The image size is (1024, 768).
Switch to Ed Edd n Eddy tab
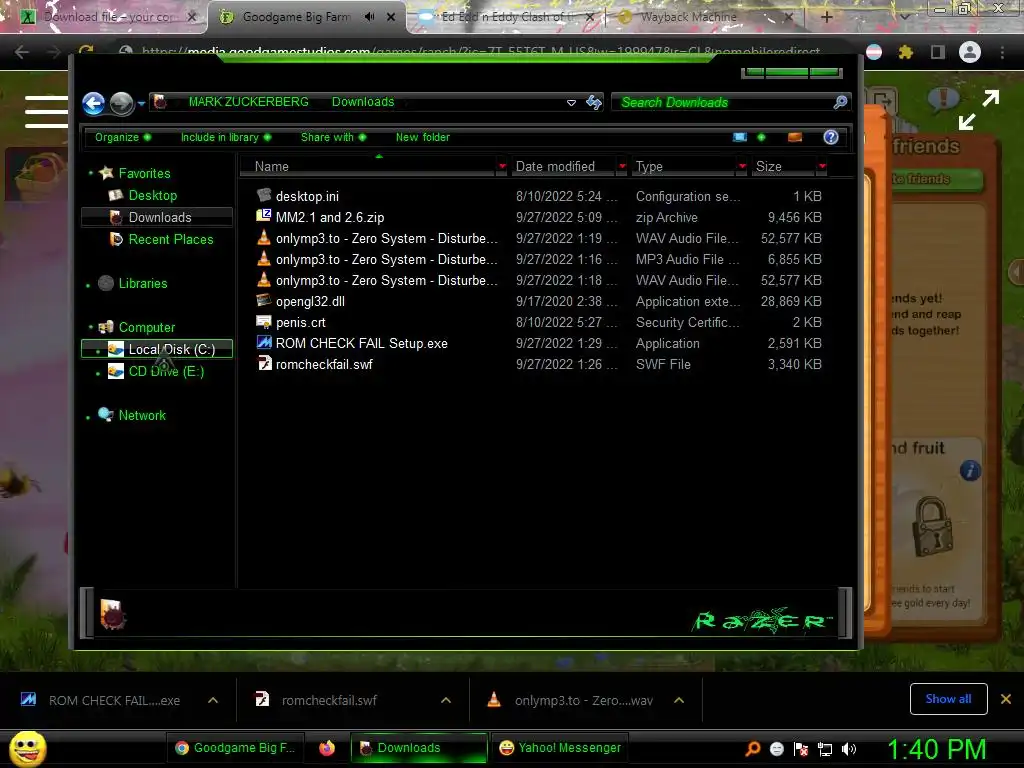(x=506, y=17)
